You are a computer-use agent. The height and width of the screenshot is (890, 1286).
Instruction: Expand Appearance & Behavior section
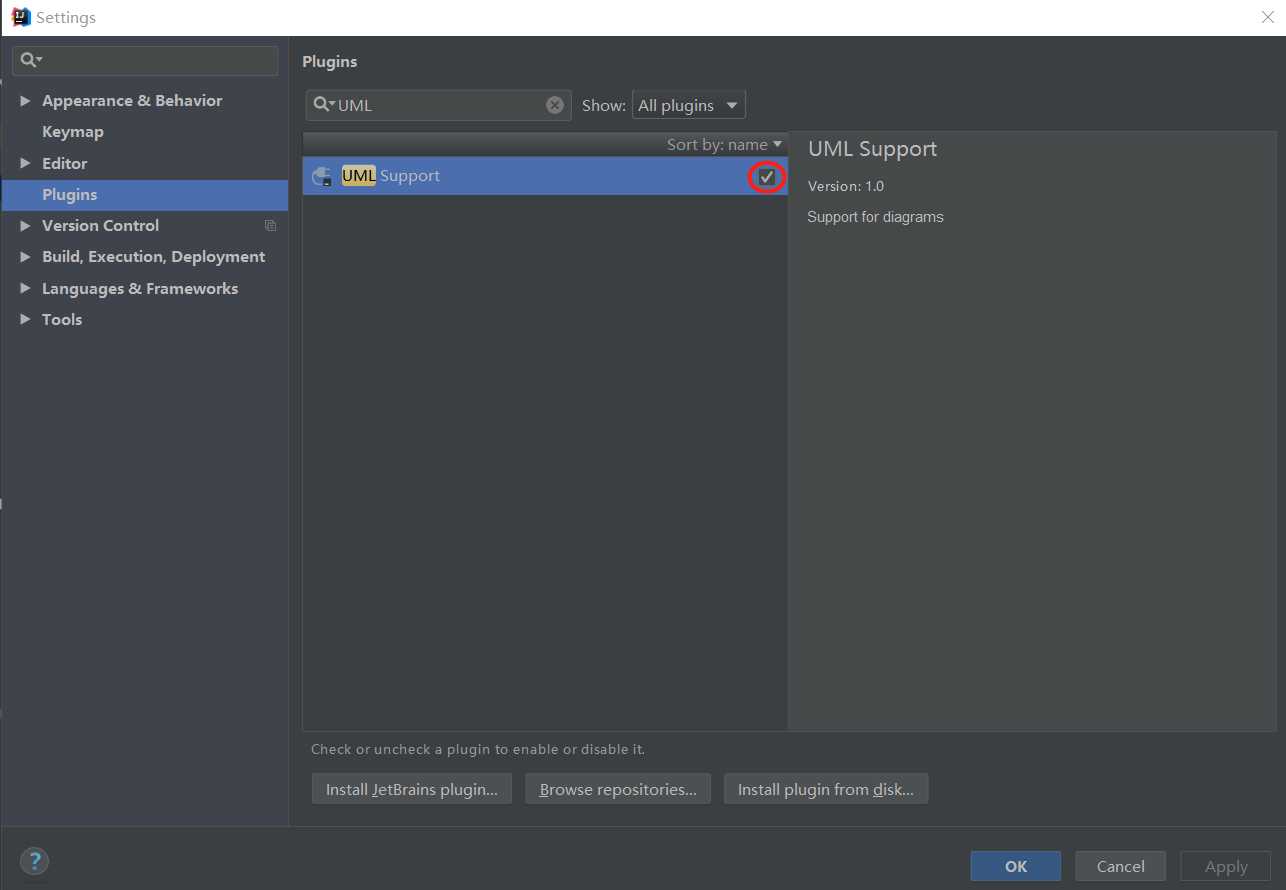pyautogui.click(x=25, y=101)
